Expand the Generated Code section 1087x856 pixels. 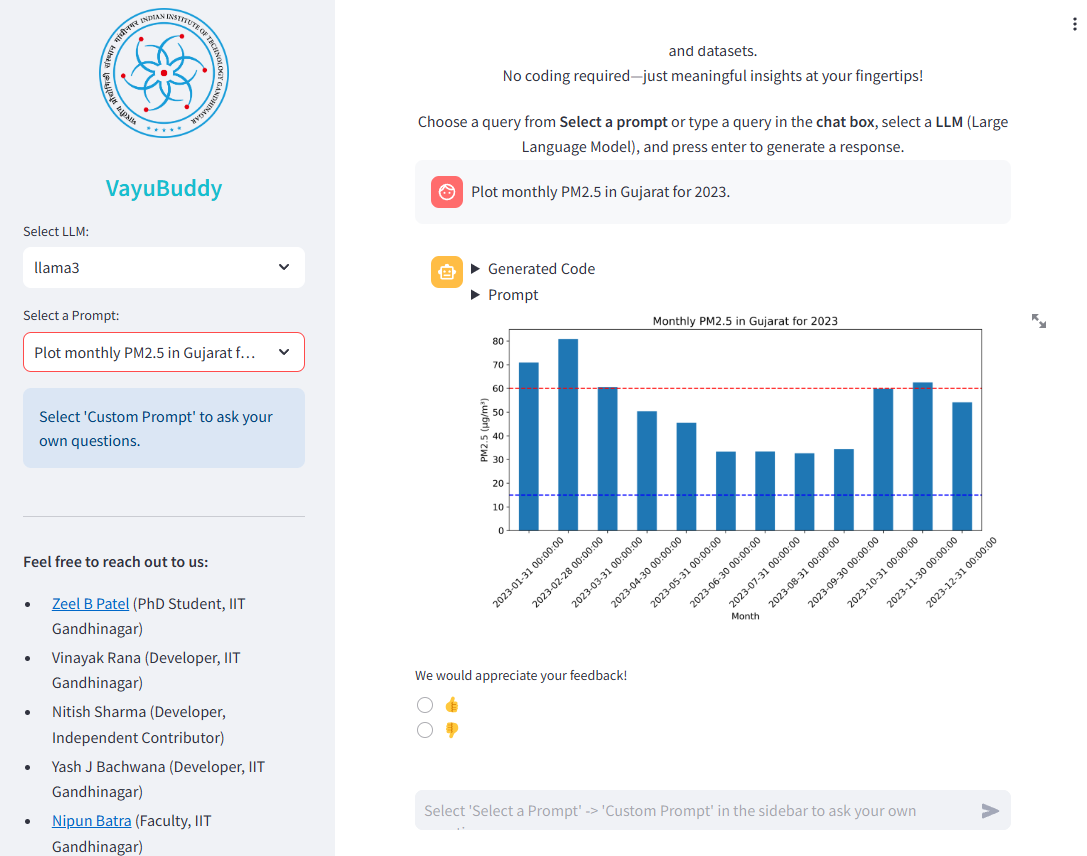534,268
